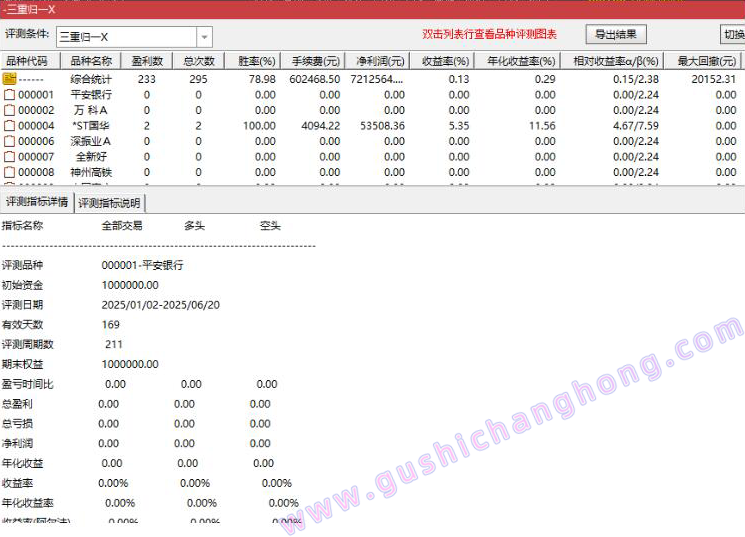Click the red 双击列表行查看品种评测图表 hint text

[489, 34]
